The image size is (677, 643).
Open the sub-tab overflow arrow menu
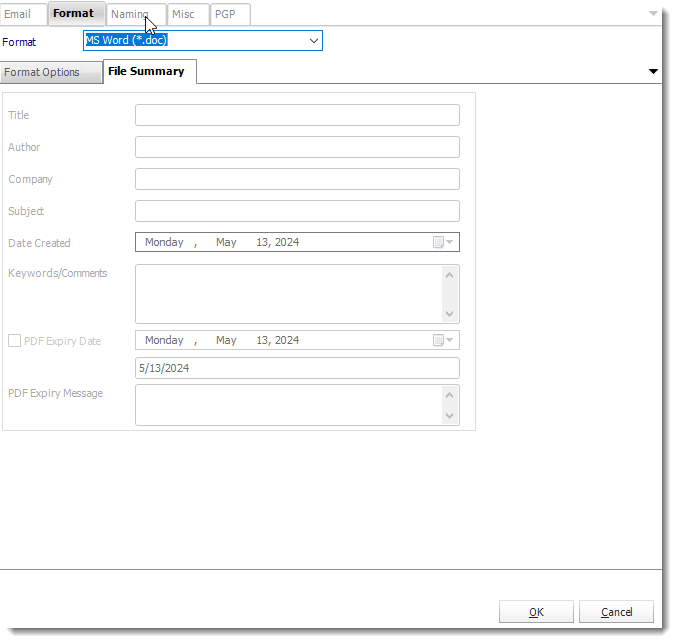tap(653, 71)
